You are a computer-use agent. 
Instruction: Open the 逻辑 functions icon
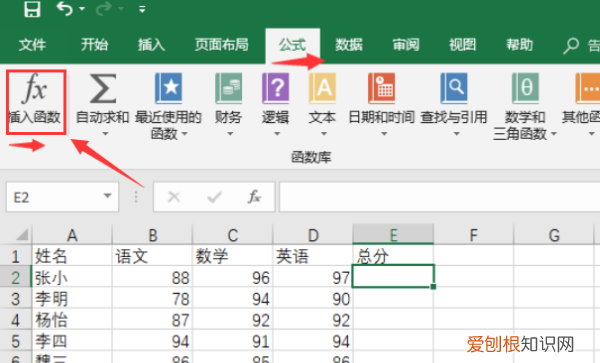pyautogui.click(x=276, y=89)
